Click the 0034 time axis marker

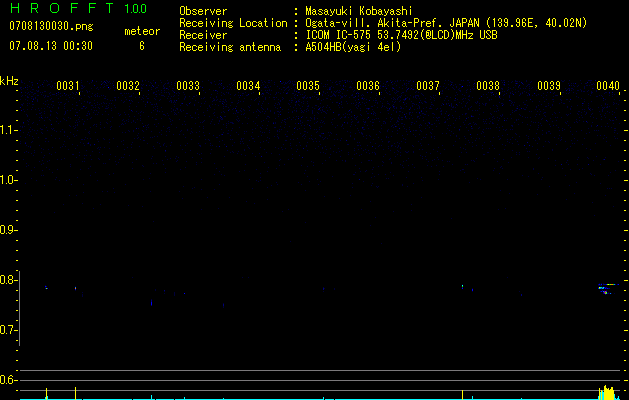248,86
